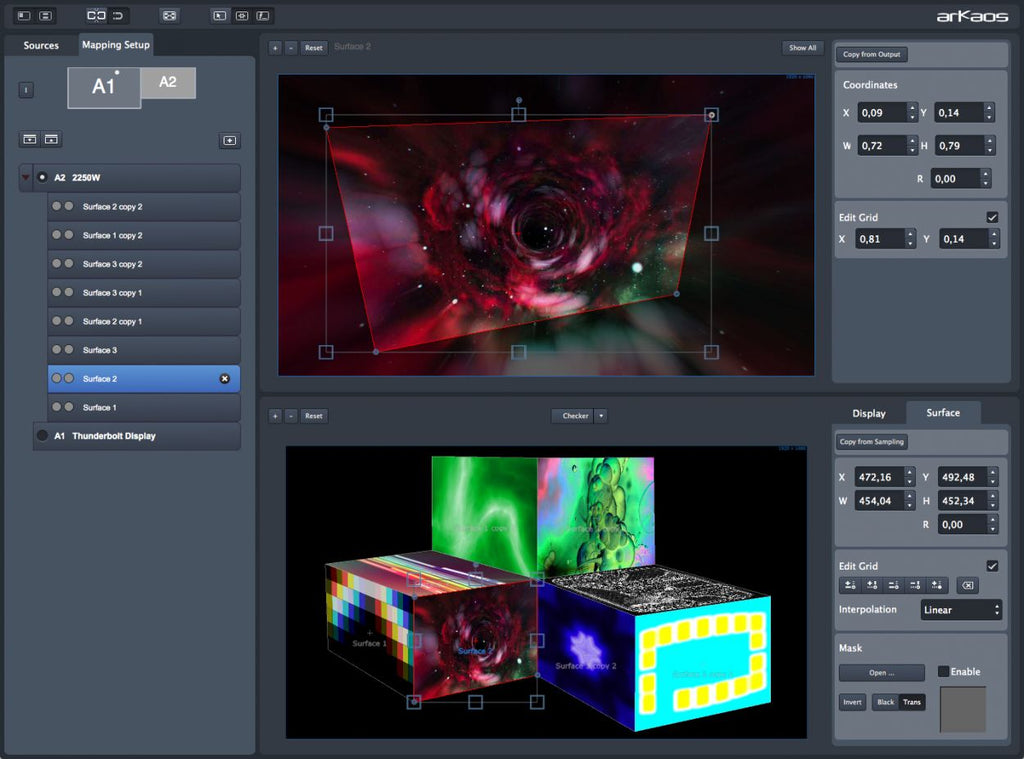Toggle Edit Grid checkbox in Coordinates panel
This screenshot has height=759, width=1024.
click(992, 217)
